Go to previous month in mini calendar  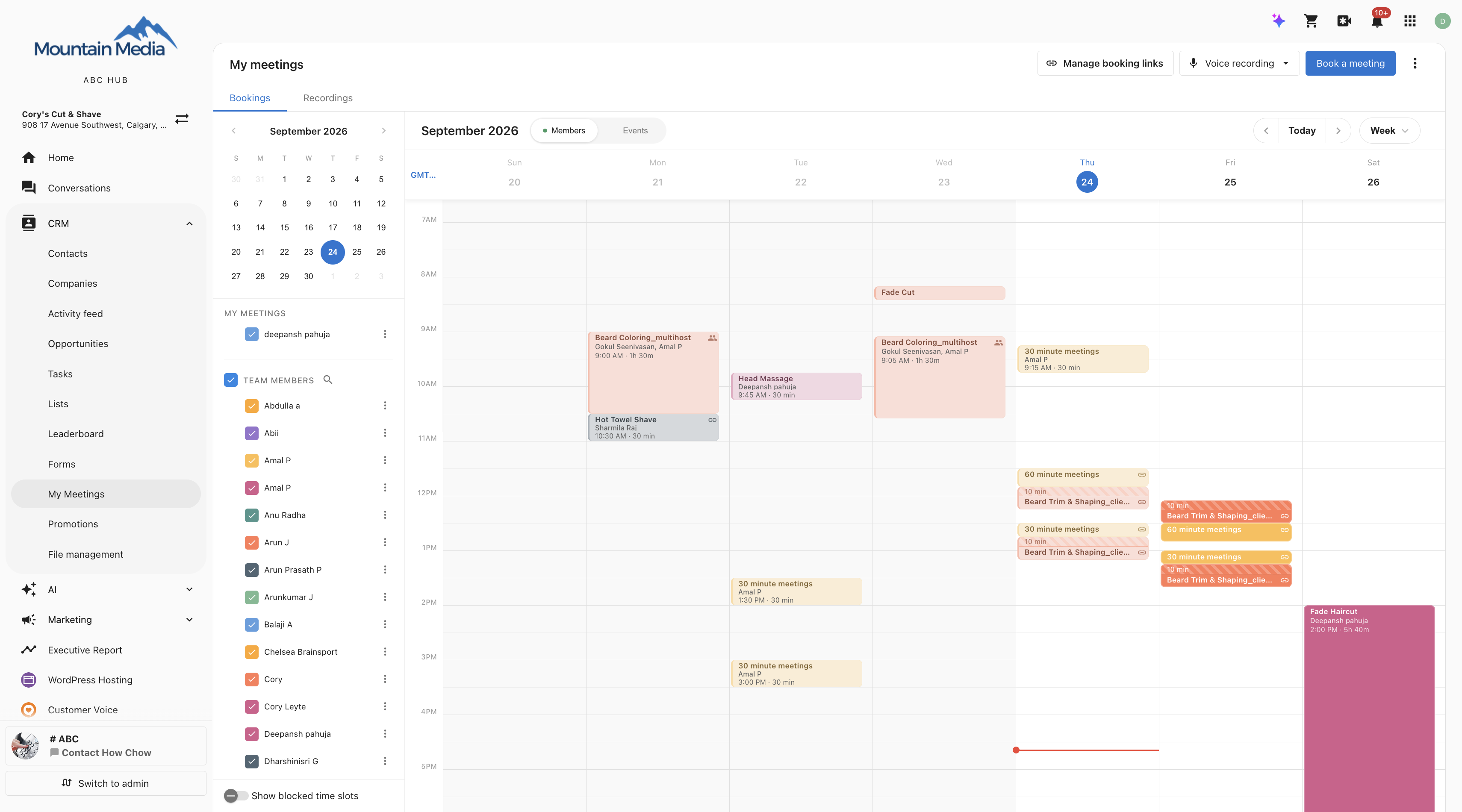(233, 131)
